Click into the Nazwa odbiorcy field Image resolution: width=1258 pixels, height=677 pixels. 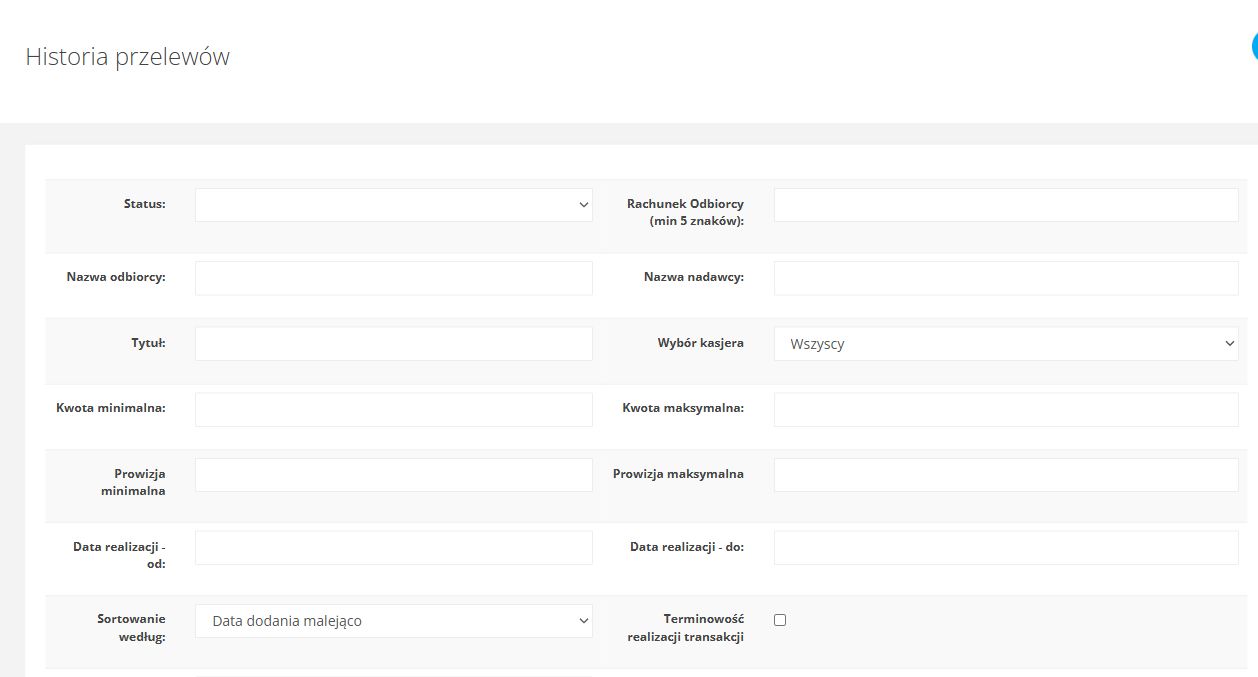tap(393, 278)
